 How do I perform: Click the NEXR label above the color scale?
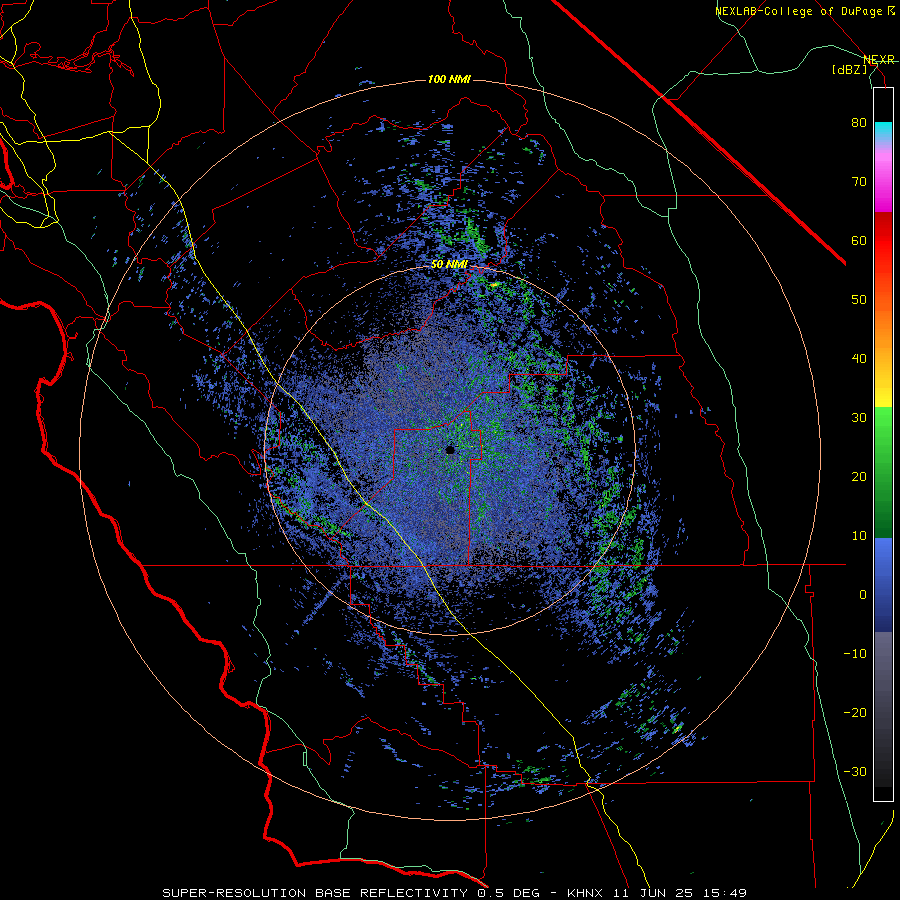879,60
